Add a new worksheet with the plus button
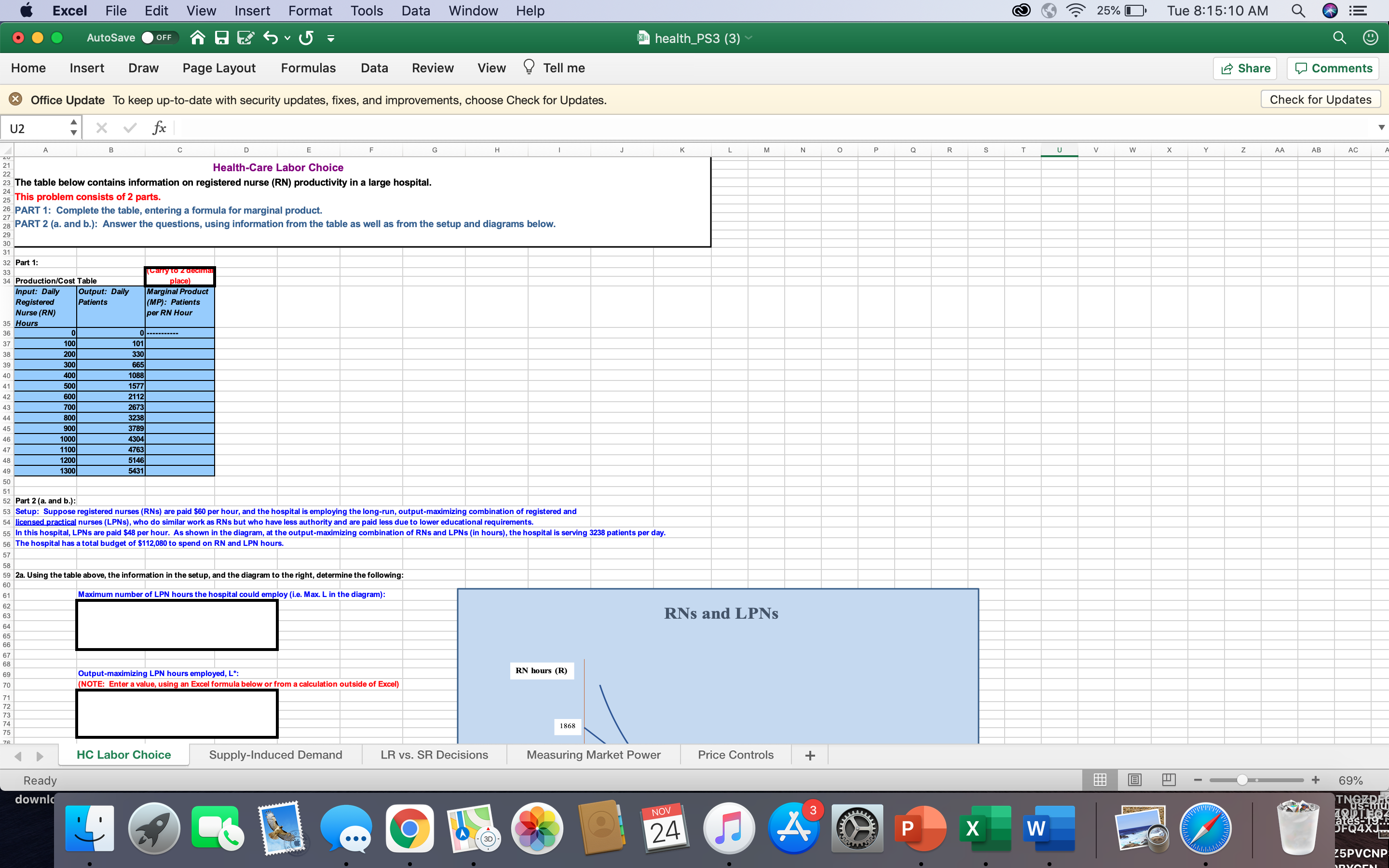The height and width of the screenshot is (868, 1389). pos(809,754)
